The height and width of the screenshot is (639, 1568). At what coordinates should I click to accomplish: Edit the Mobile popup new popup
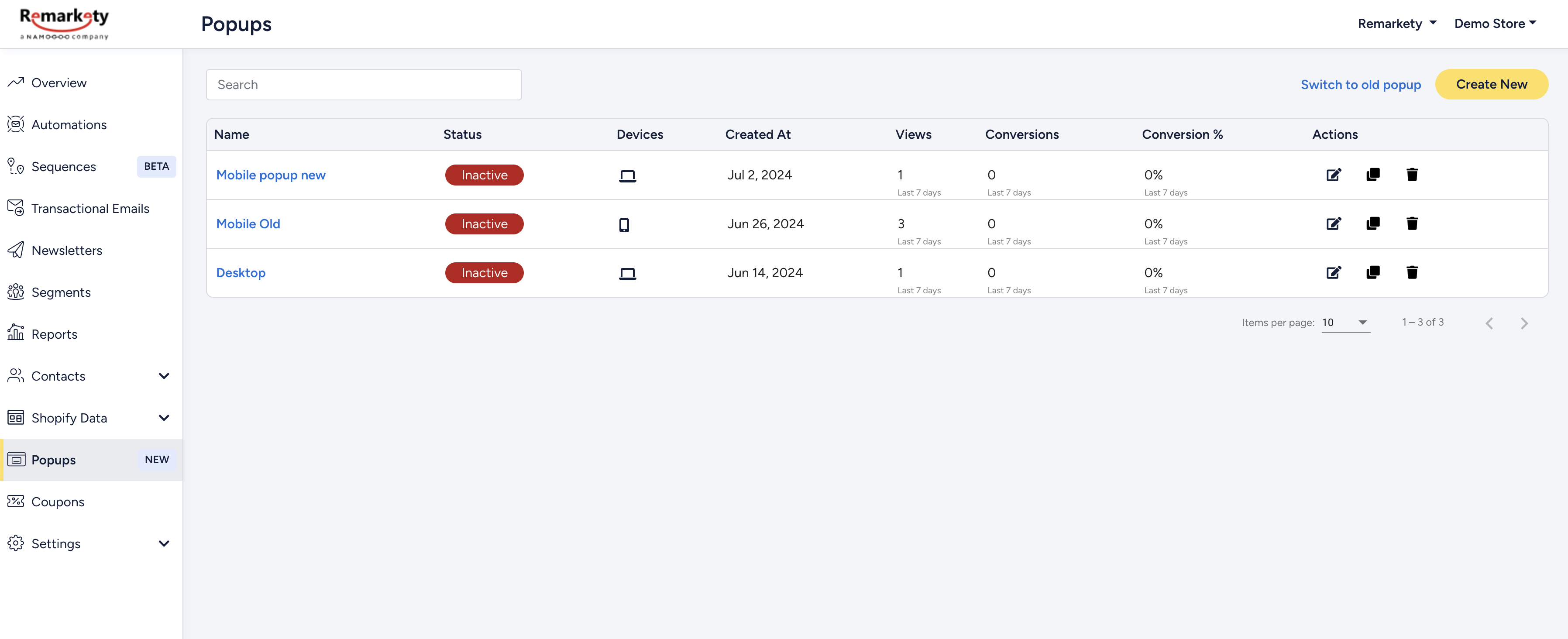tap(1334, 175)
